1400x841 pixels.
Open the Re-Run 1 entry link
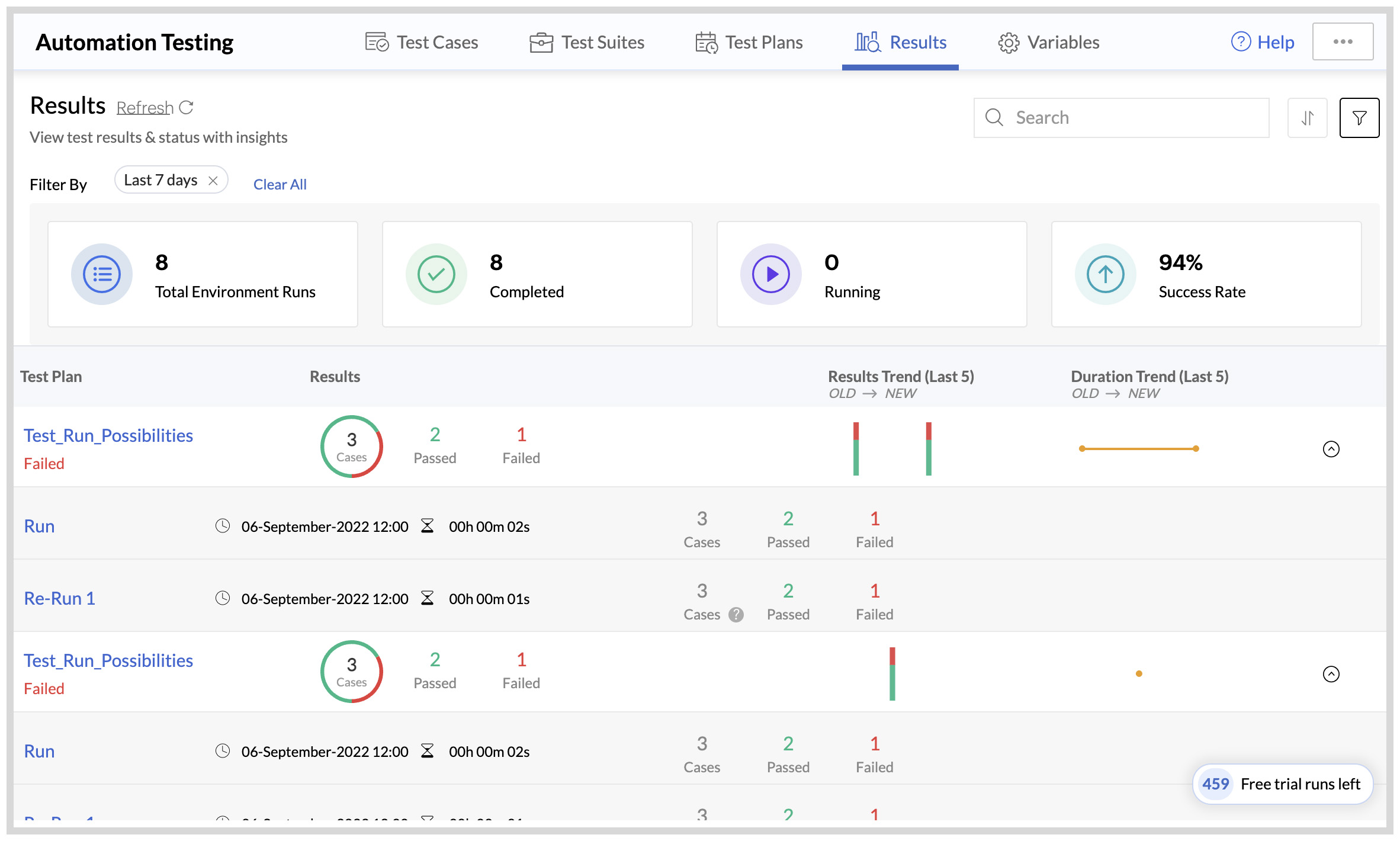(x=59, y=598)
